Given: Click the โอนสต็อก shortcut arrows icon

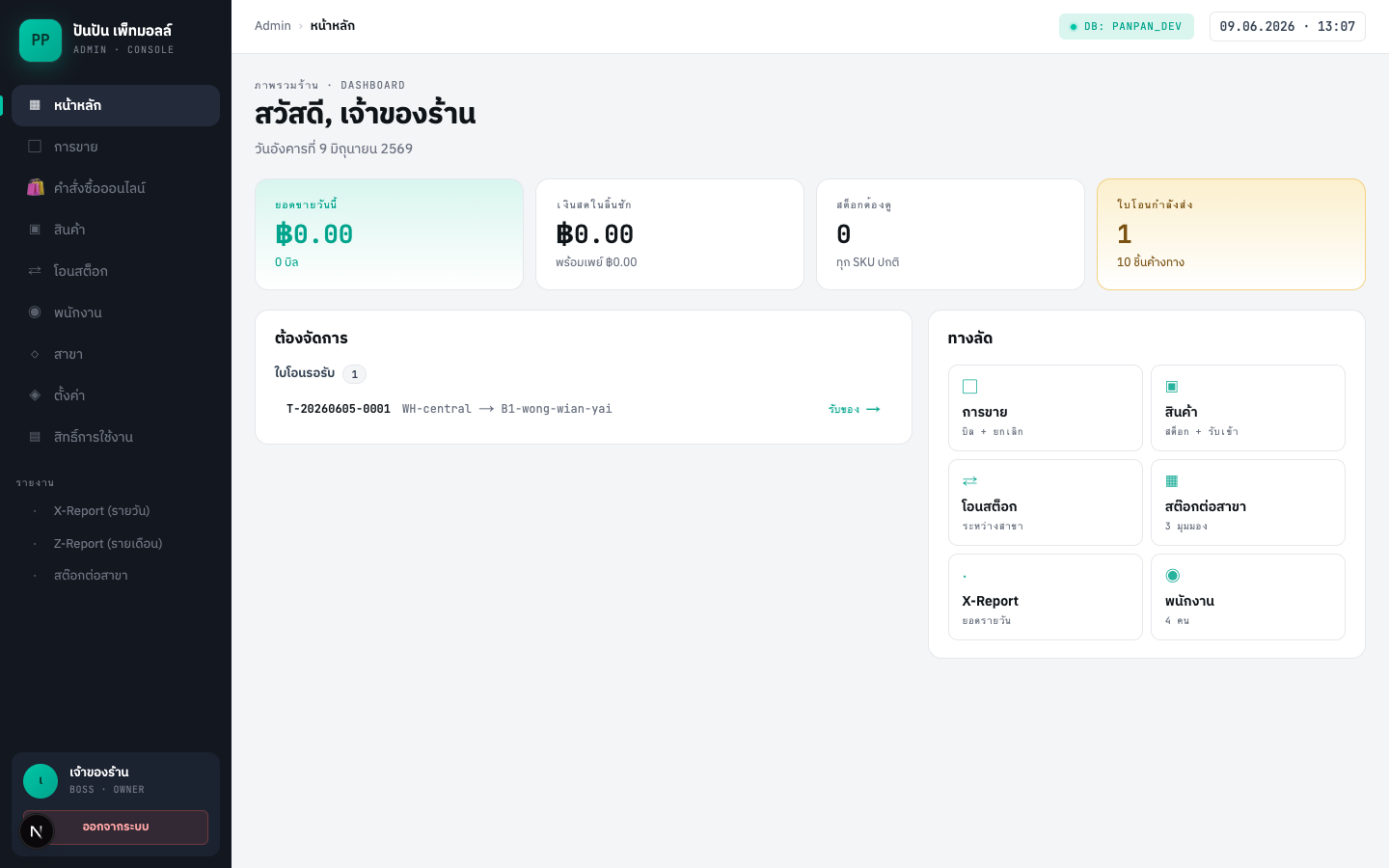Looking at the screenshot, I should [x=970, y=481].
